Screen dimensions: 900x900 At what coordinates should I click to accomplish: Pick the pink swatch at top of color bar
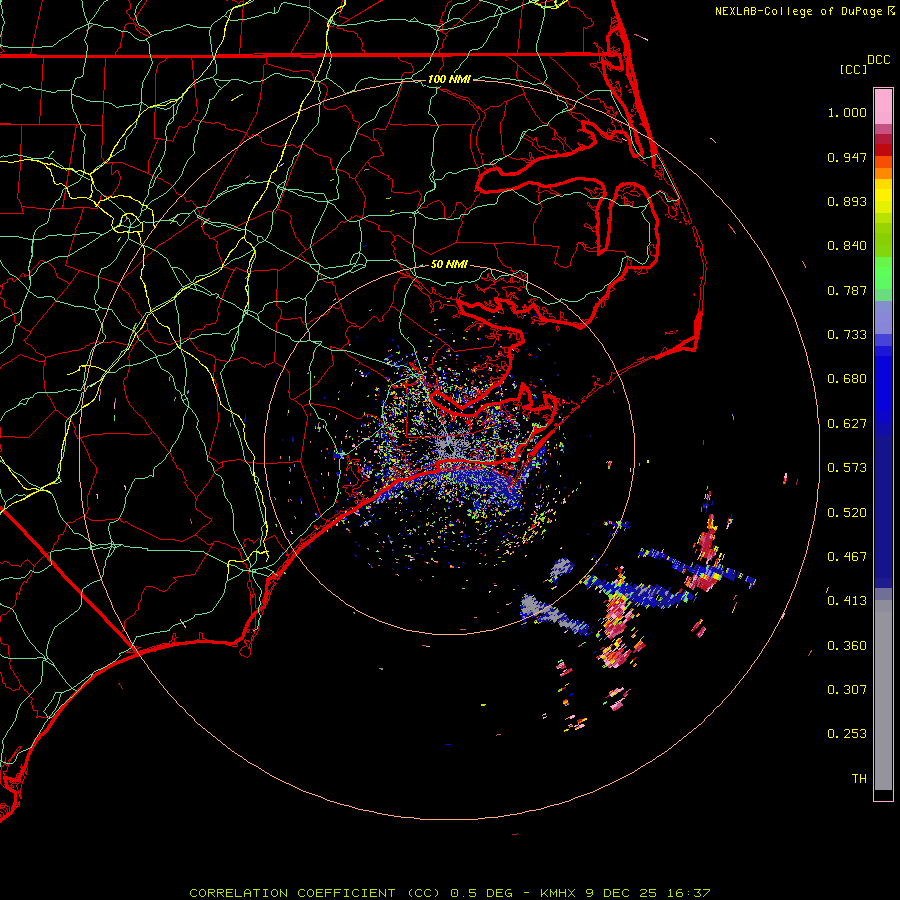pos(883,107)
